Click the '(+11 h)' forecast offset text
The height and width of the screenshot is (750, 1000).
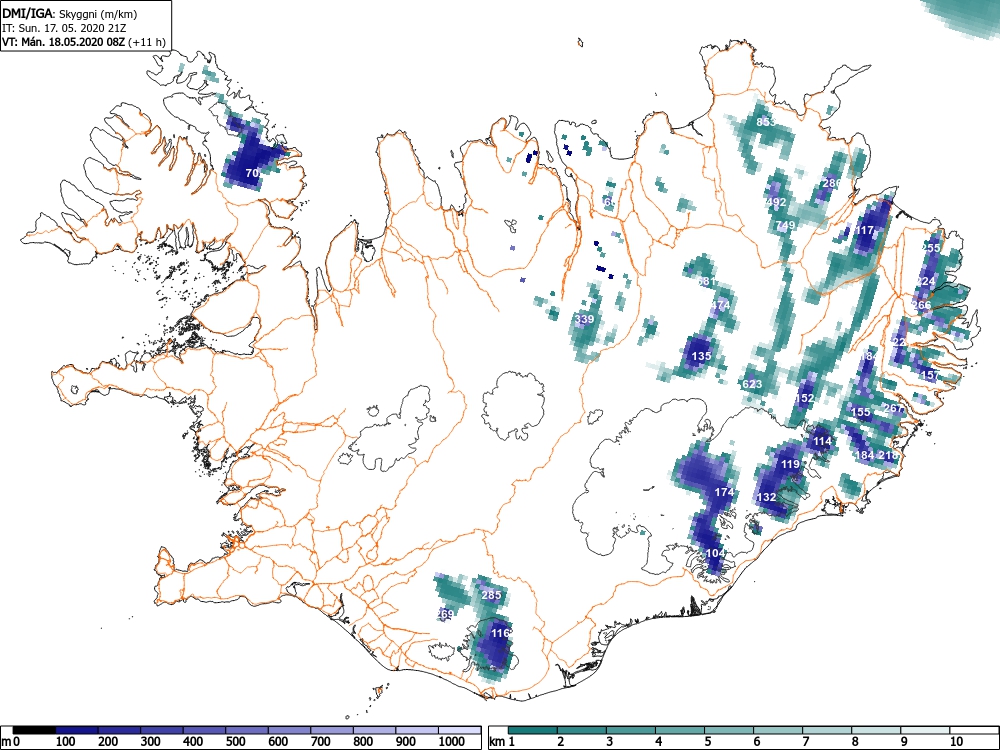pos(147,42)
